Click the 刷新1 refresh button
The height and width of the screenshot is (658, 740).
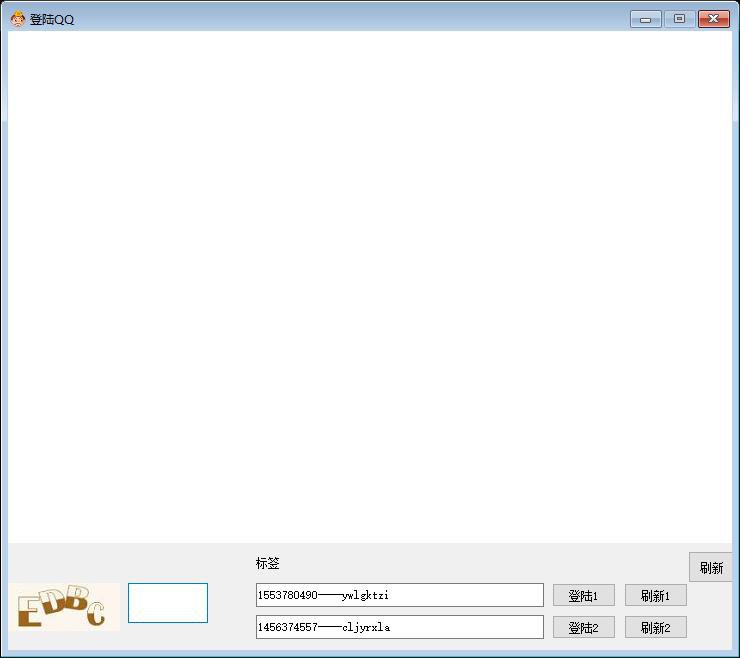(655, 596)
